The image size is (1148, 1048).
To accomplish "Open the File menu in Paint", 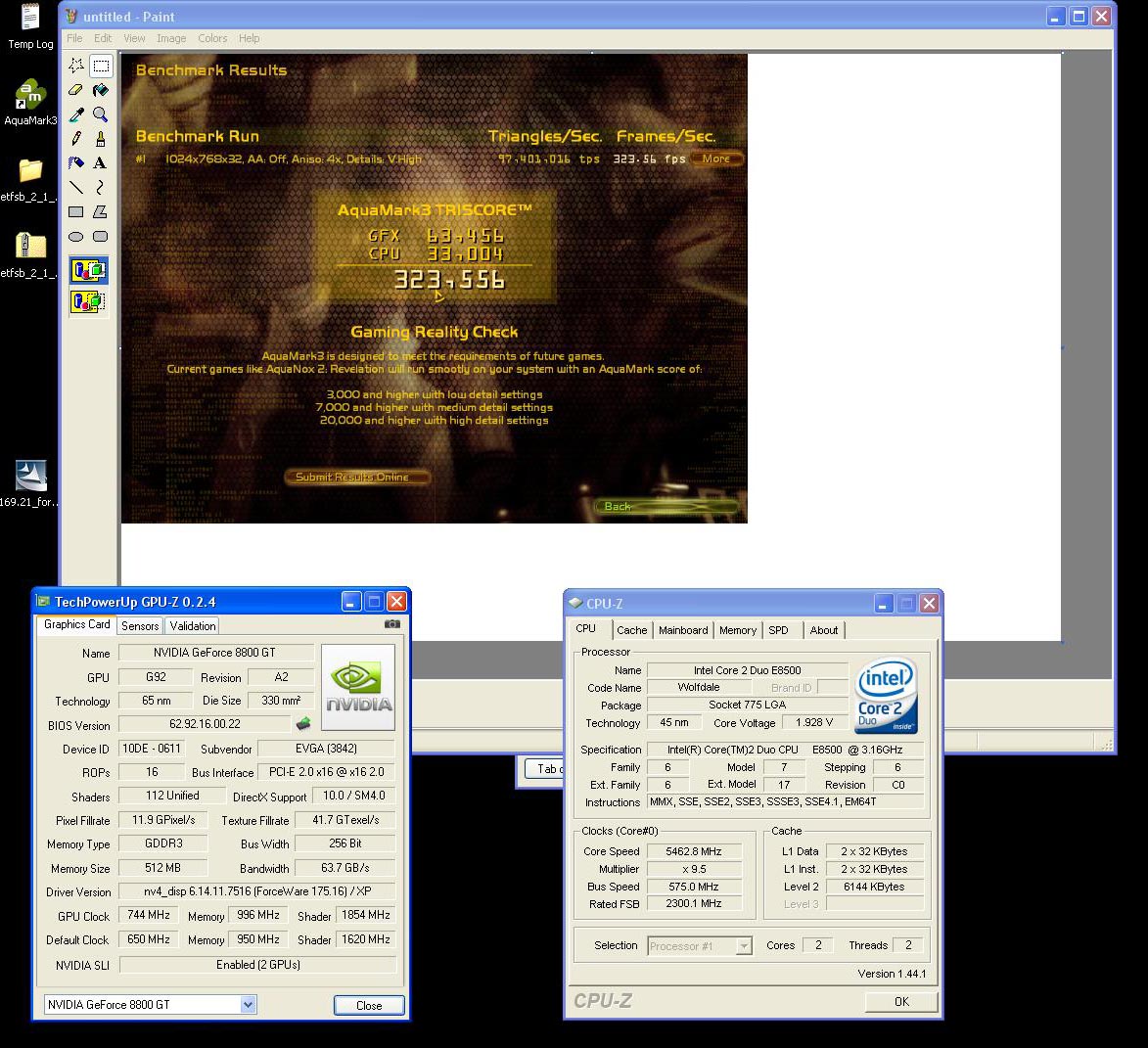I will pyautogui.click(x=74, y=38).
